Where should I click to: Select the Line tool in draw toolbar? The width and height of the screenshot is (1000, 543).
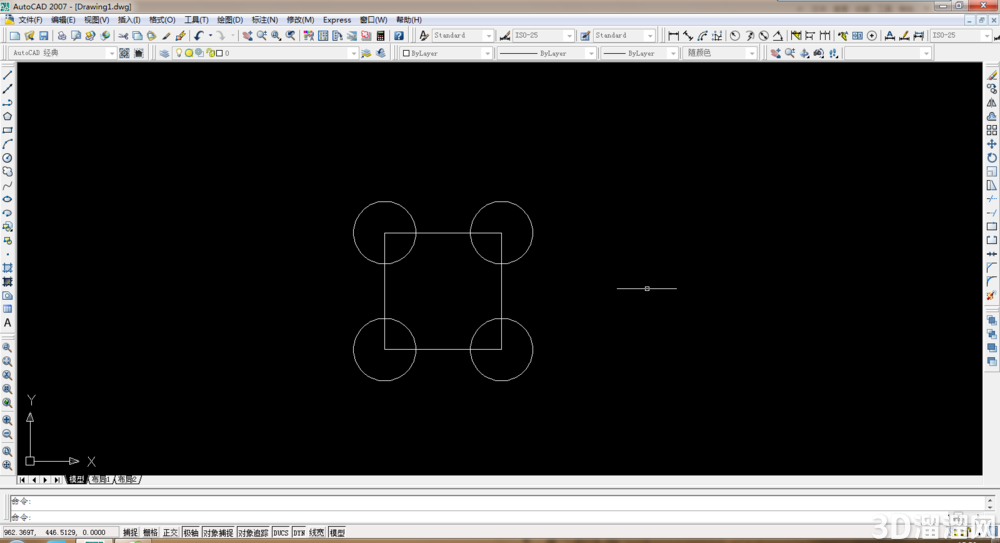pyautogui.click(x=8, y=75)
